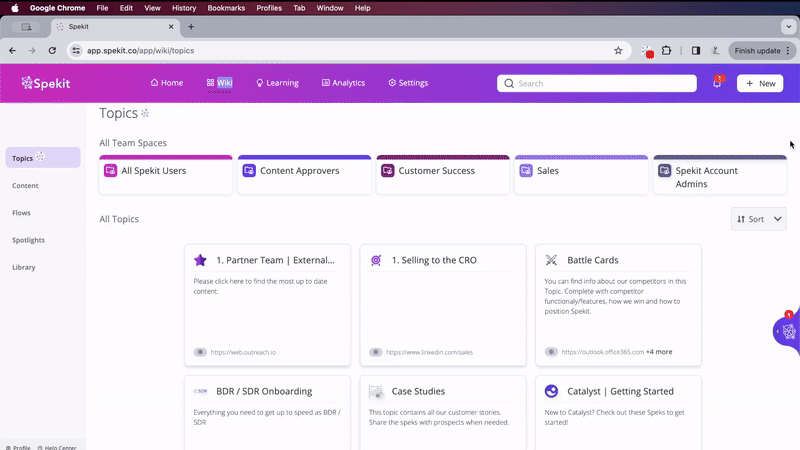Click the SDR icon on BDR / SDR Onboarding
Viewport: 800px width, 450px height.
pyautogui.click(x=200, y=391)
